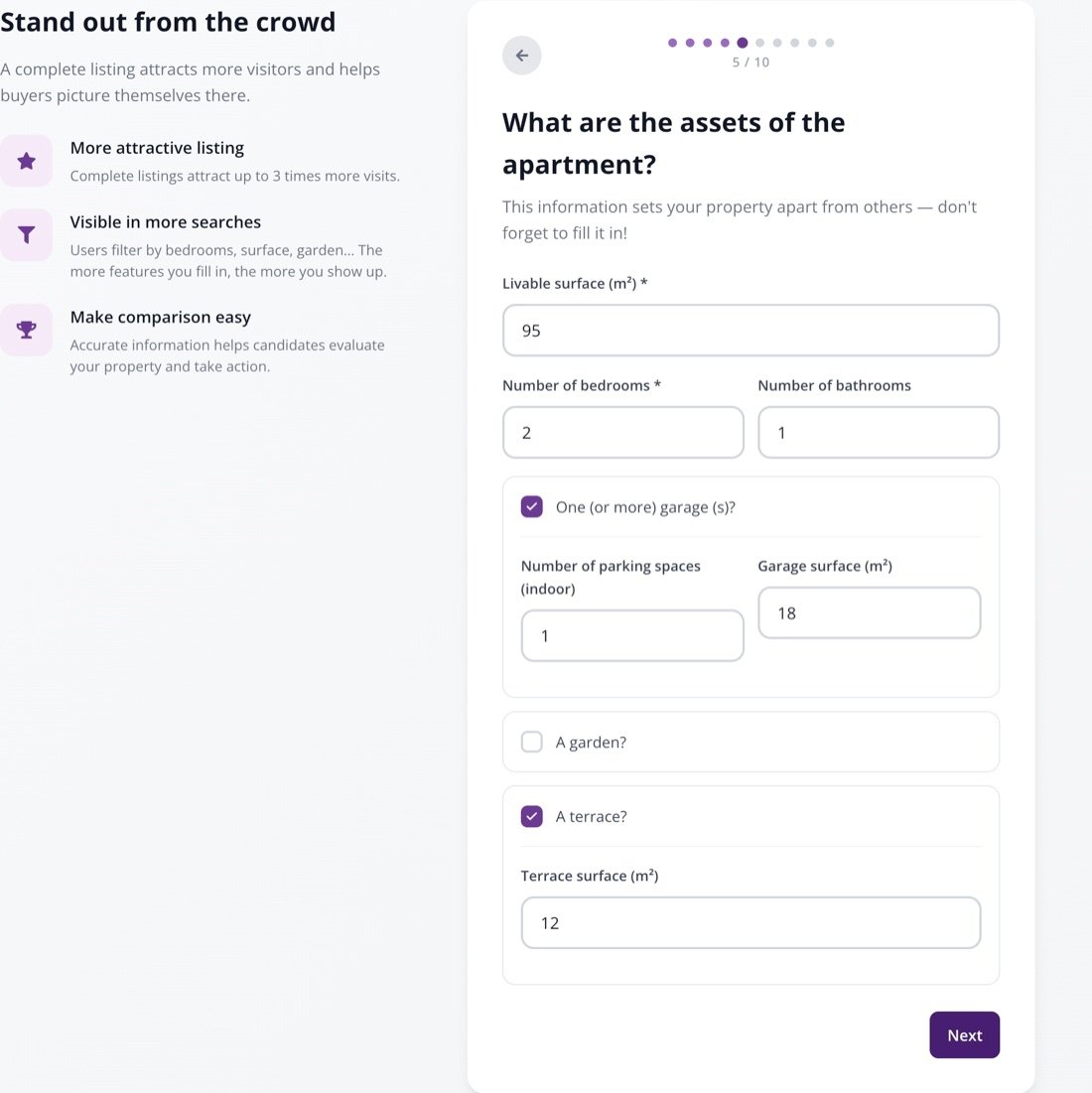Click the back arrow button
The height and width of the screenshot is (1093, 1092).
click(x=521, y=55)
